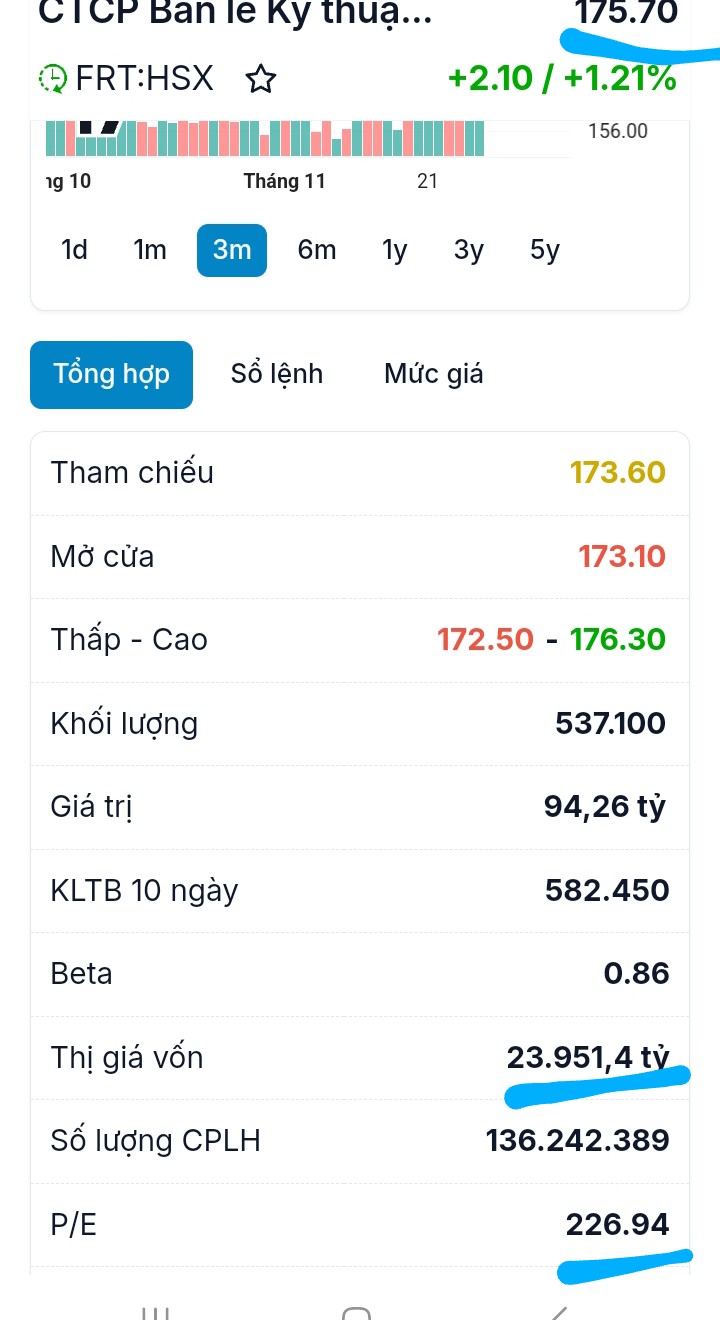Screen dimensions: 720x1320
Task: Toggle the favorite star for FRT
Action: pos(261,78)
